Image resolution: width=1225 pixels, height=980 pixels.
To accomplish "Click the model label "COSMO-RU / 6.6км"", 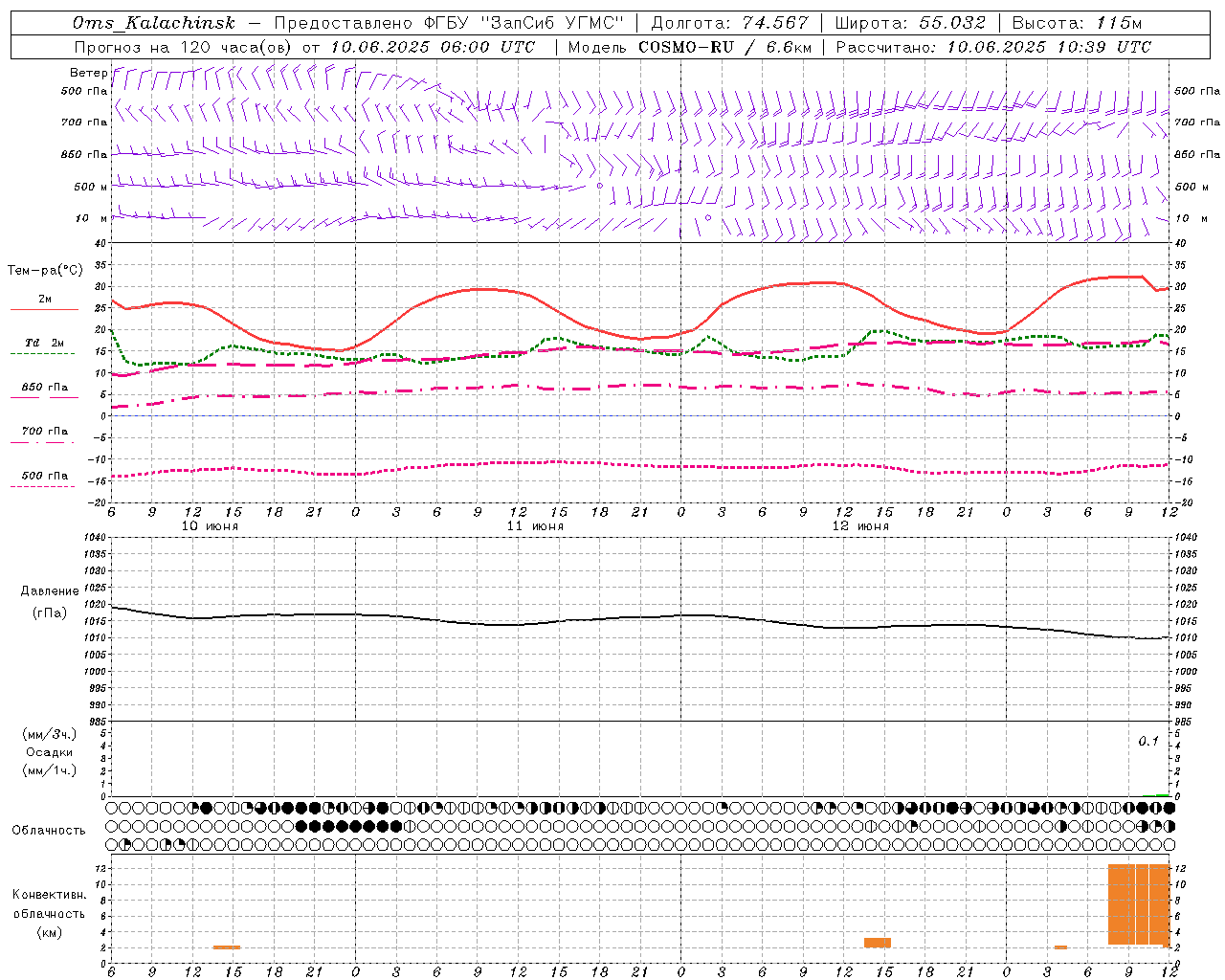I will [725, 47].
